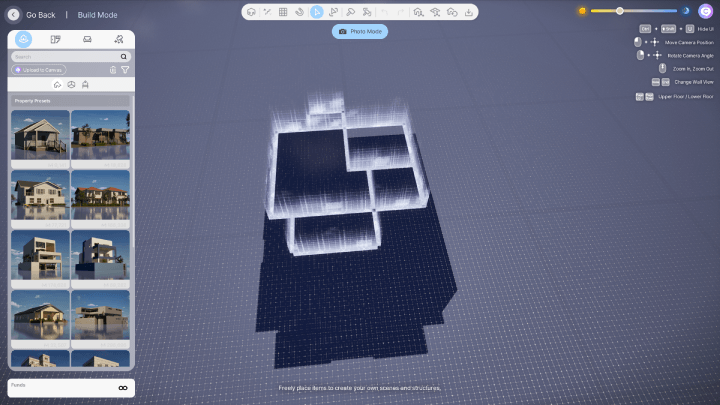Choose the cursor with rotate arrow tool
Screen dimensions: 720x405
333,12
